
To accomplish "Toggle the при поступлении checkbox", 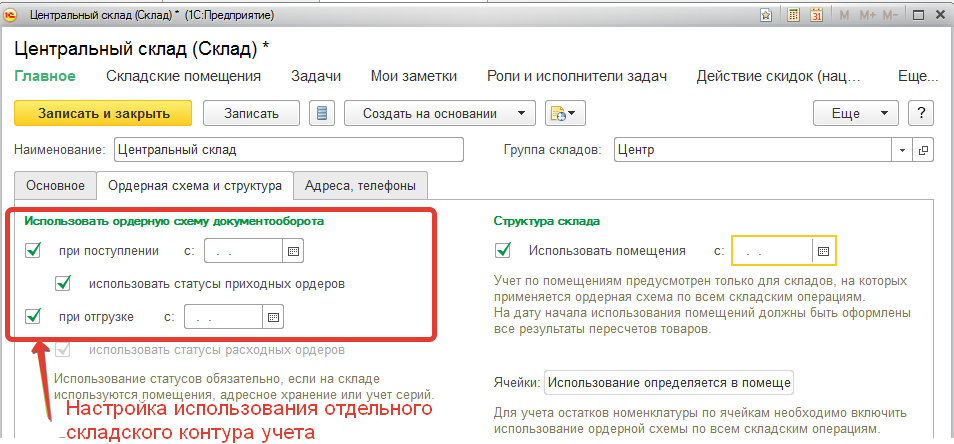I will (x=33, y=250).
